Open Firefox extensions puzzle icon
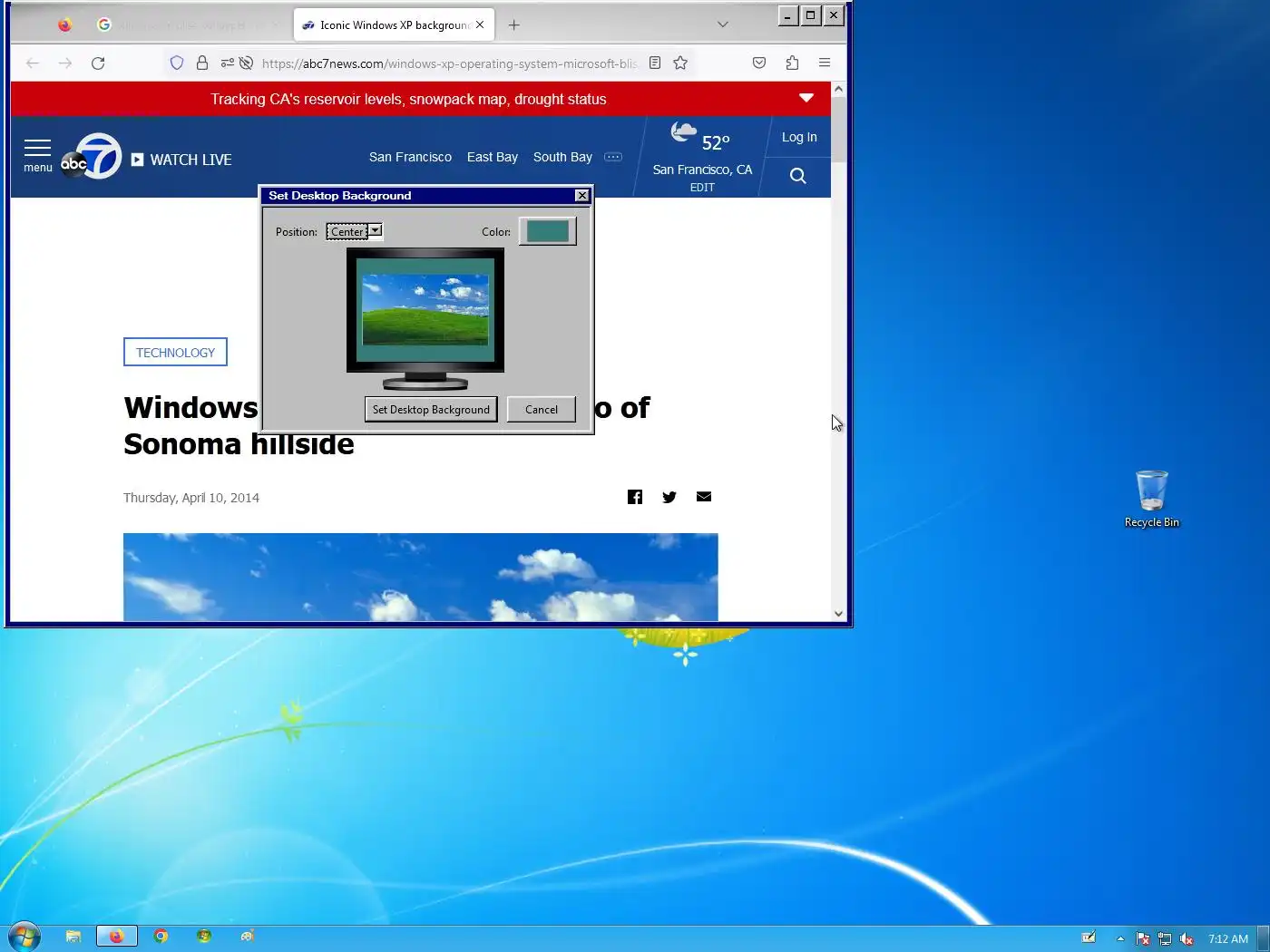 pos(792,63)
